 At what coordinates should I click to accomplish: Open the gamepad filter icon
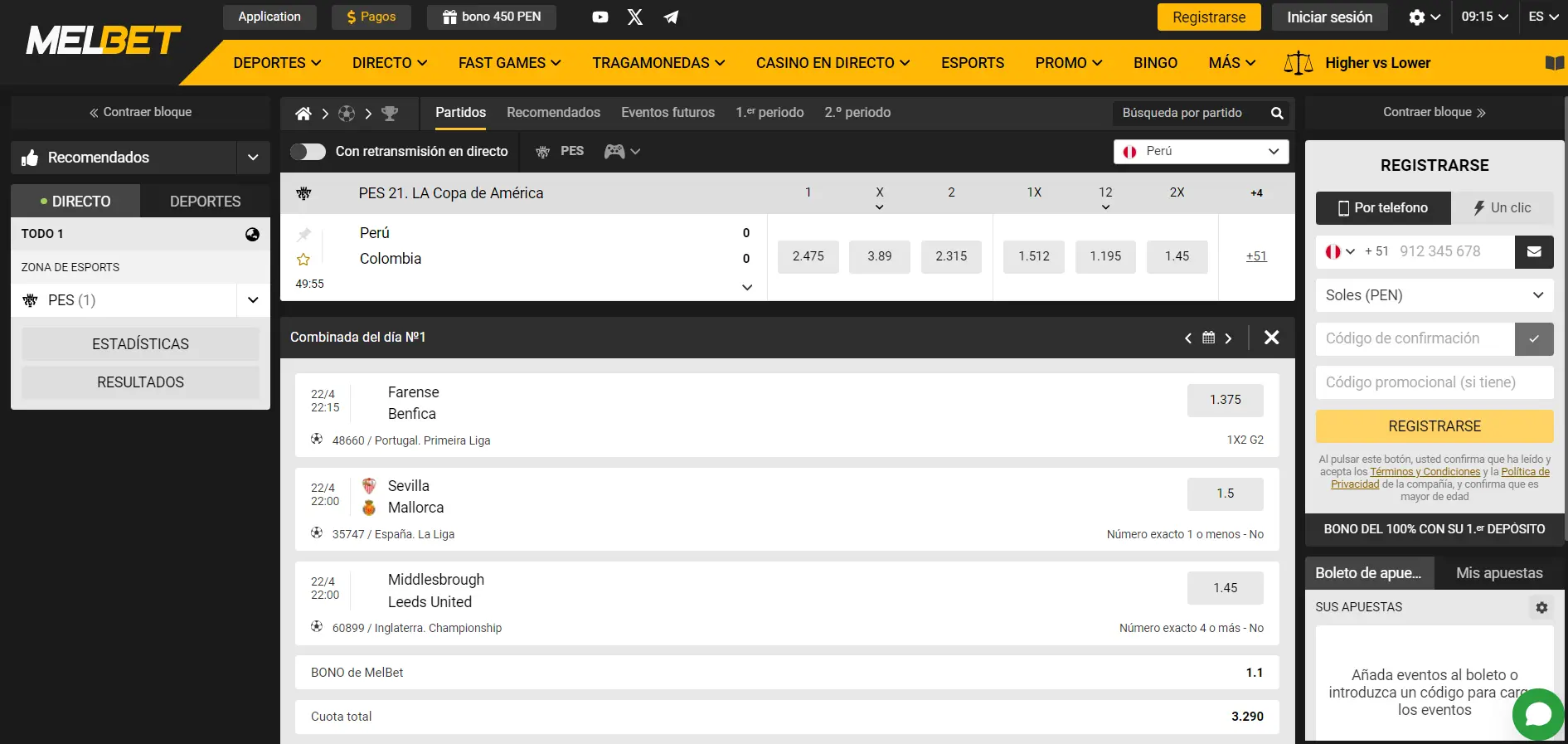(x=614, y=151)
